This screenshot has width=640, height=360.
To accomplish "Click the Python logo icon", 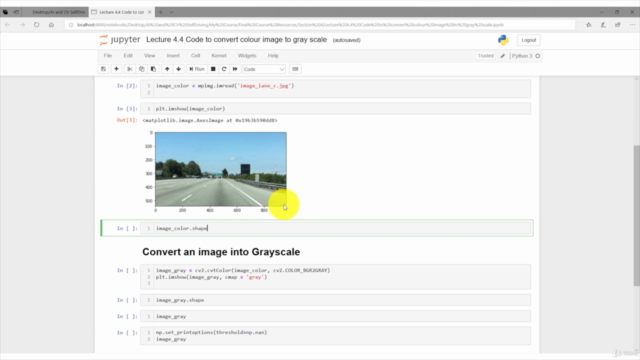I will [503, 40].
